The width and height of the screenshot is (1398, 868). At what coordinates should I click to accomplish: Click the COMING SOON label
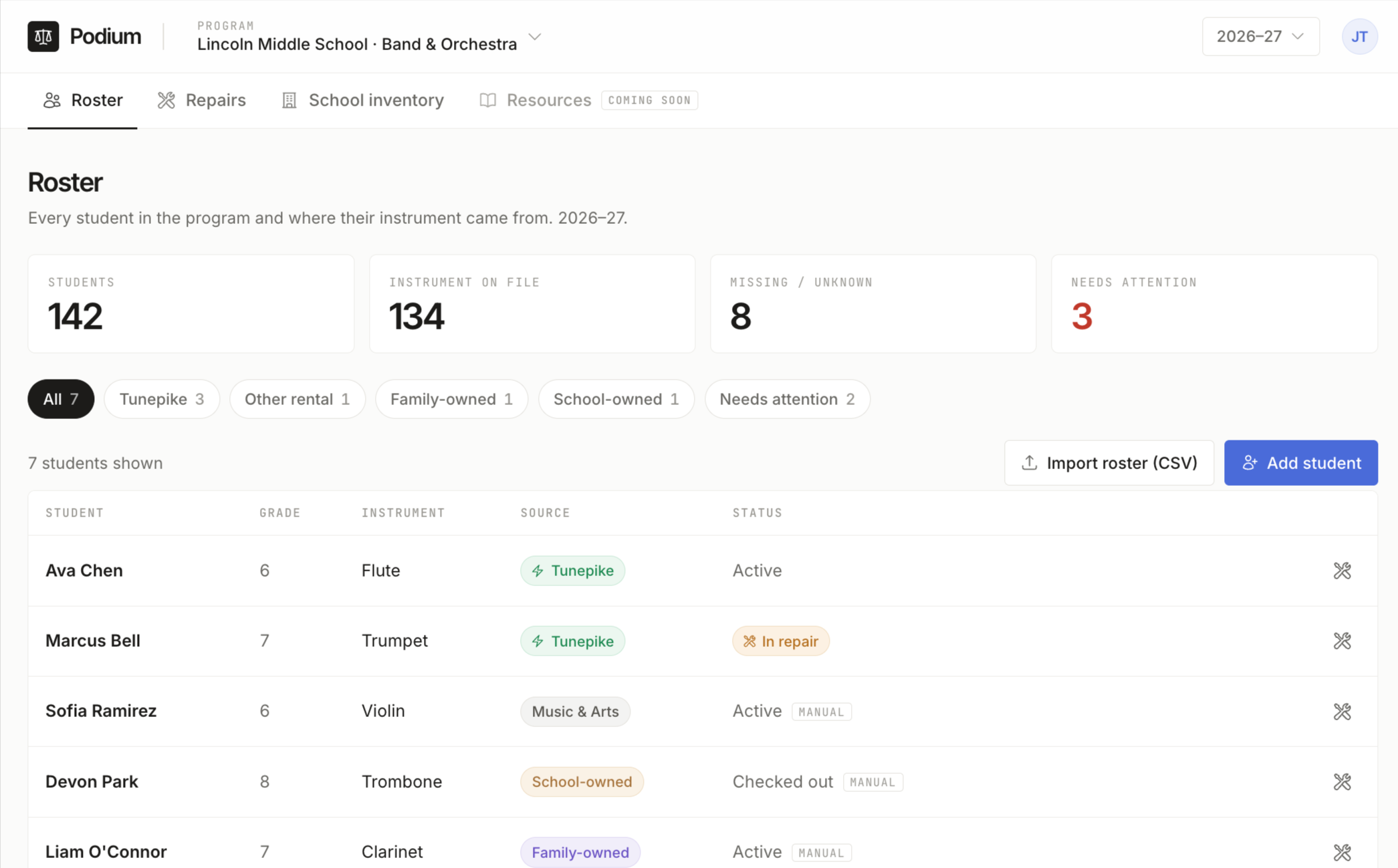650,100
